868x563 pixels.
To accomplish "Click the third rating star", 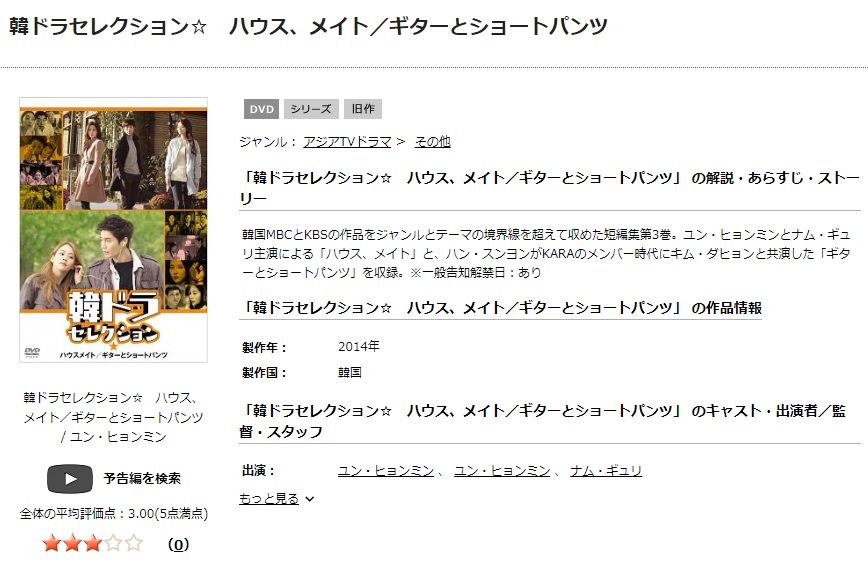I will click(x=92, y=543).
